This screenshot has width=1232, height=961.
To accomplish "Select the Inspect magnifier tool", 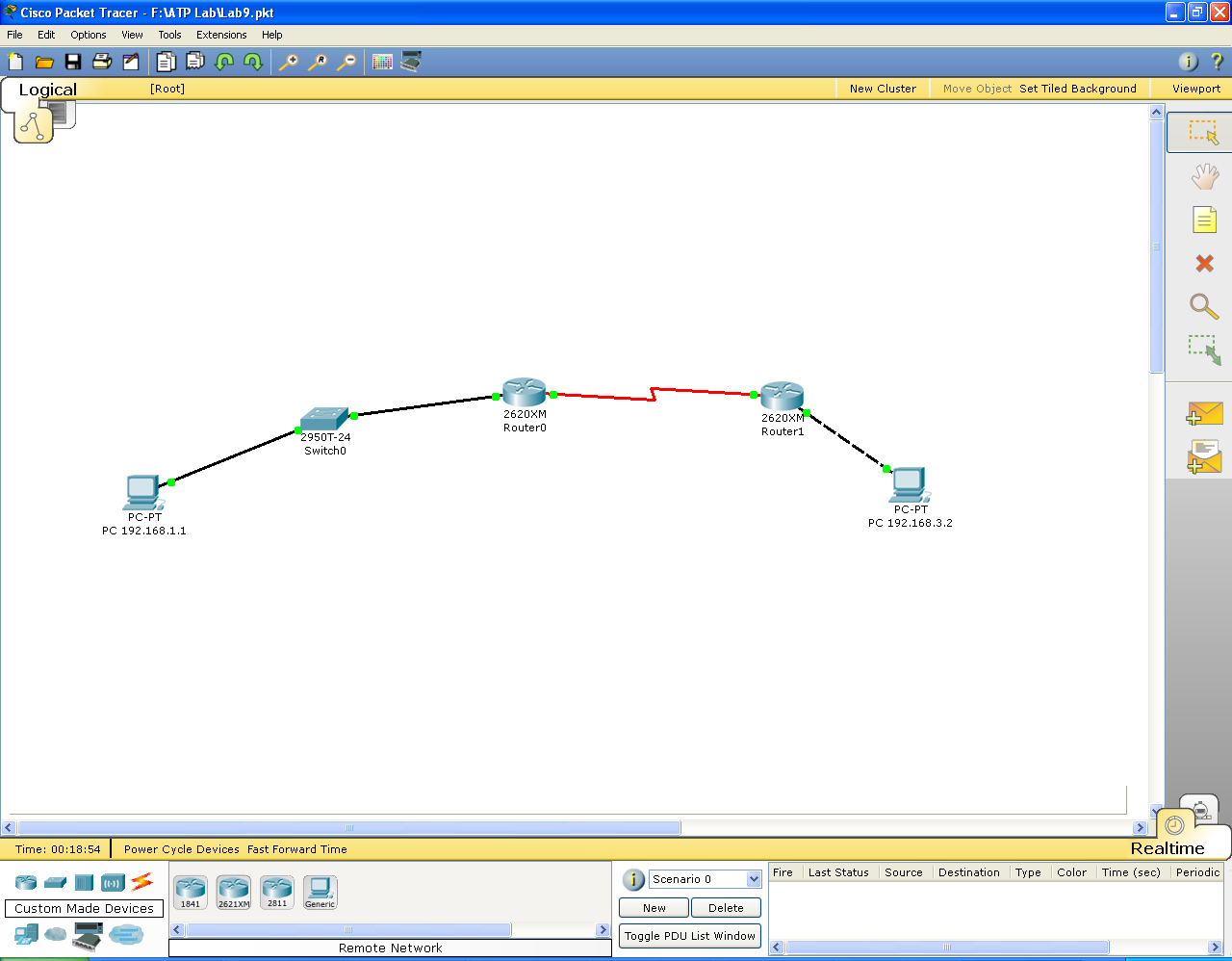I will tap(1204, 306).
